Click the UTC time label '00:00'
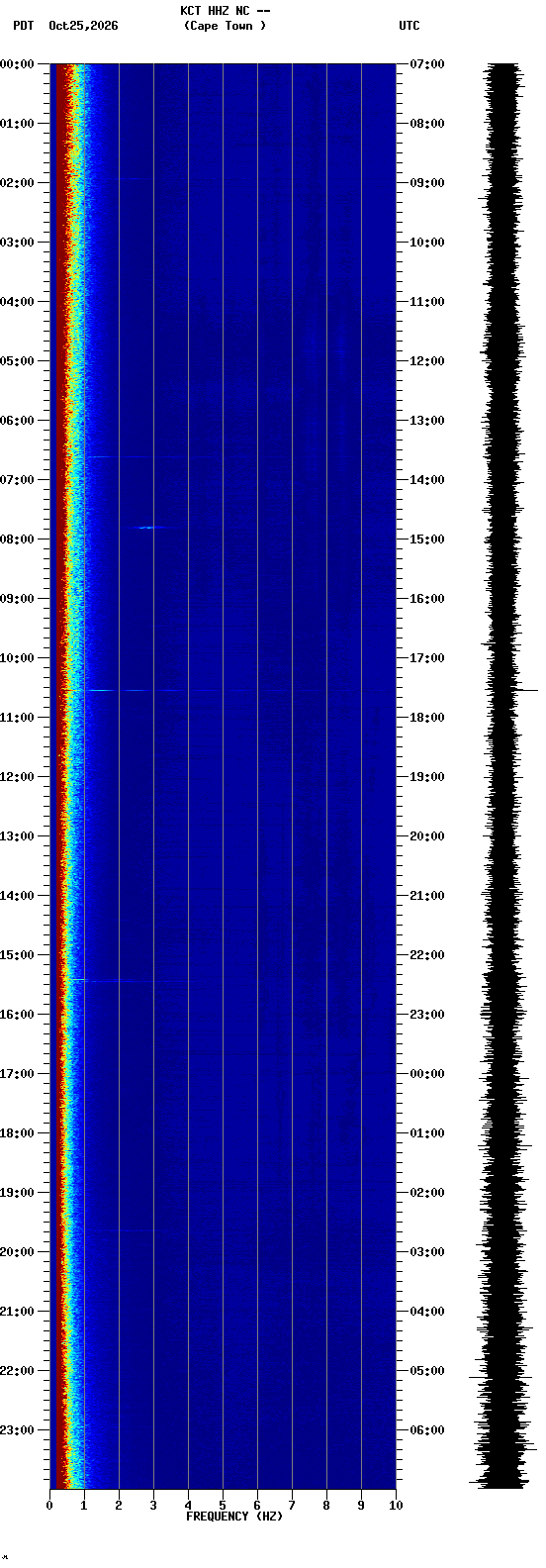The height and width of the screenshot is (1568, 546). tap(427, 1074)
